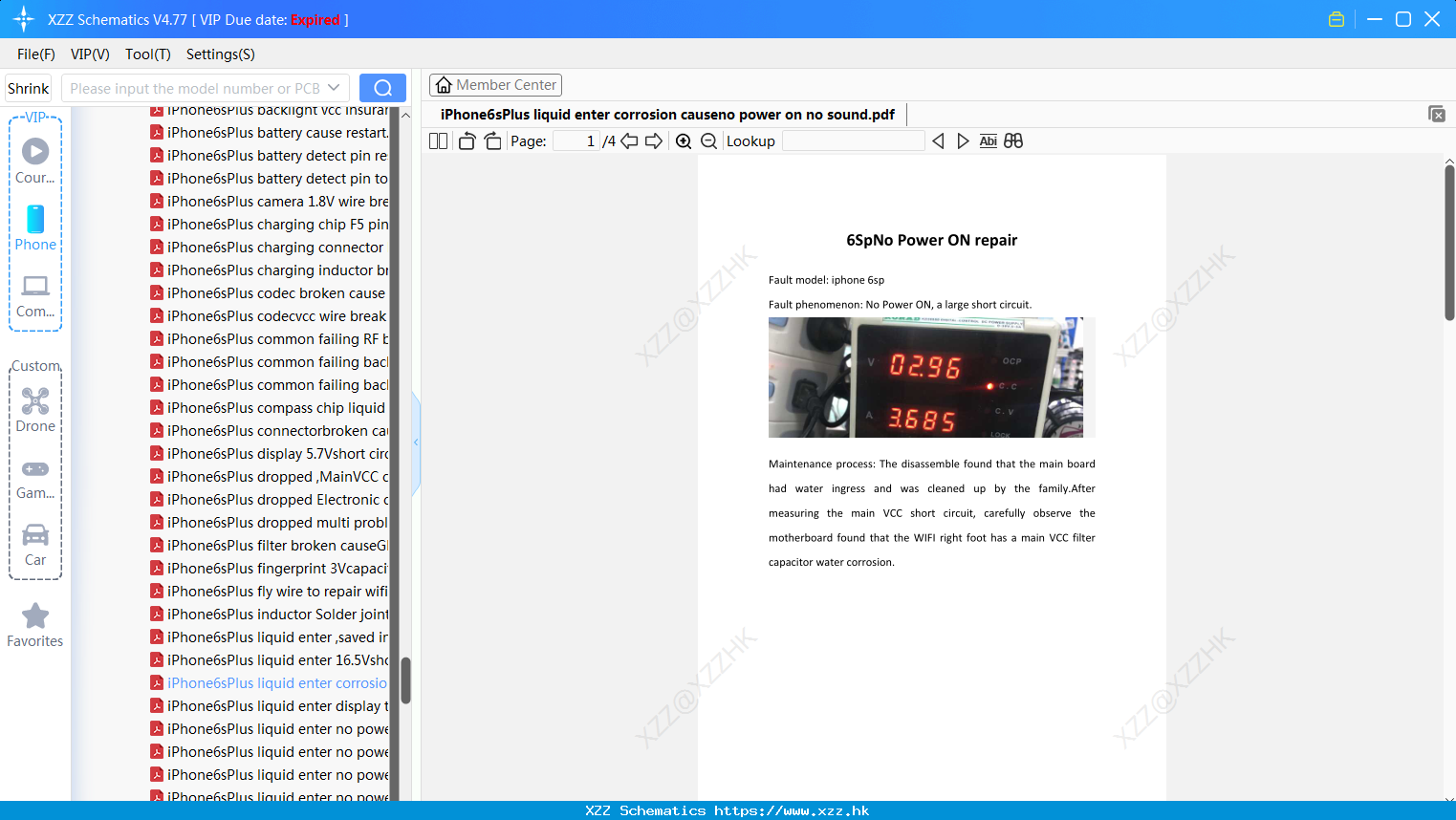Open iPhone6sPlus fly wire to repair wifi
Screen dimensions: 1456x820
coord(269,592)
